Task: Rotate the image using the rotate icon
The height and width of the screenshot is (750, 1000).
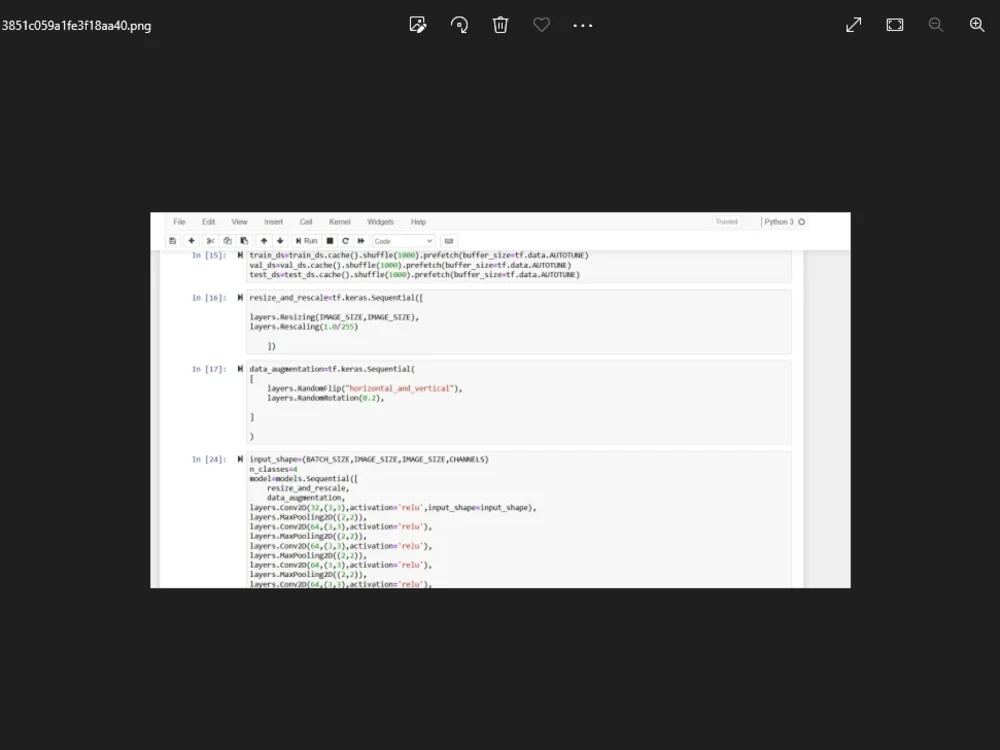Action: coord(459,25)
